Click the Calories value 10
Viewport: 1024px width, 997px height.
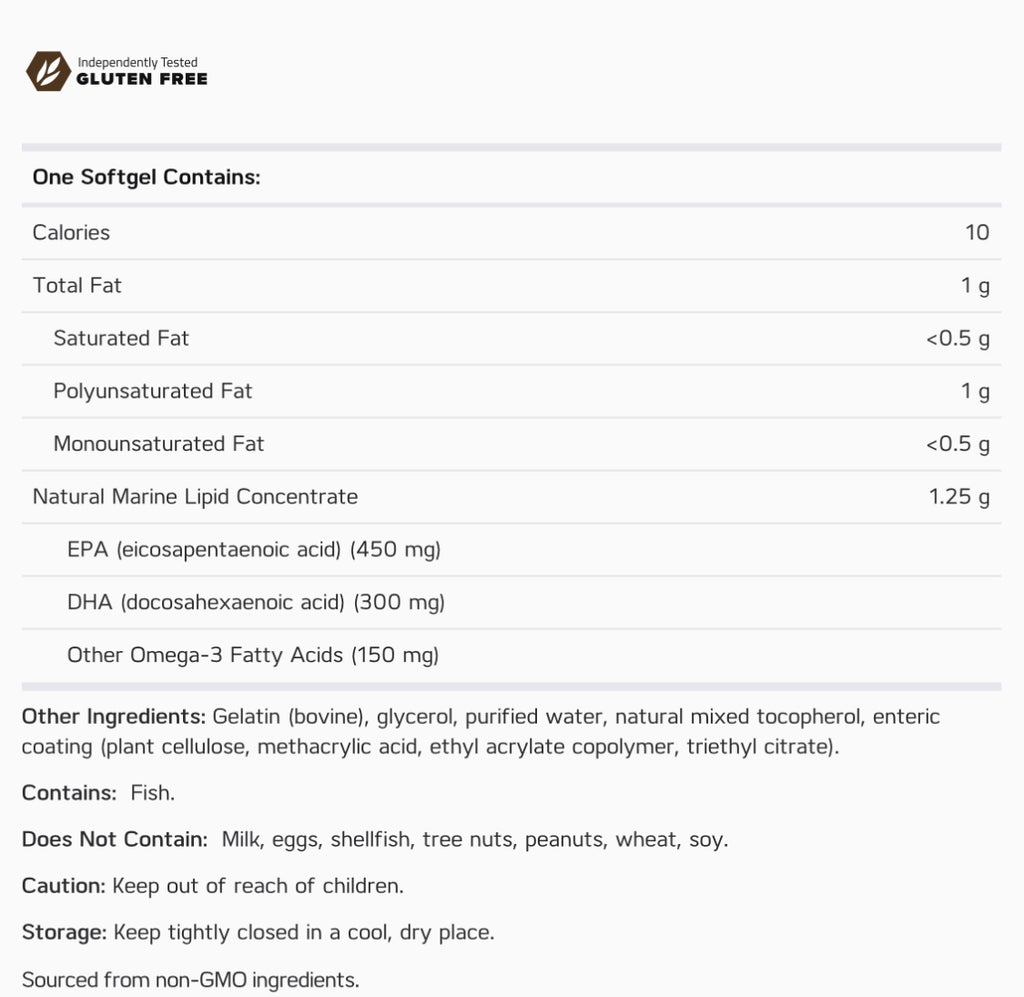(977, 232)
